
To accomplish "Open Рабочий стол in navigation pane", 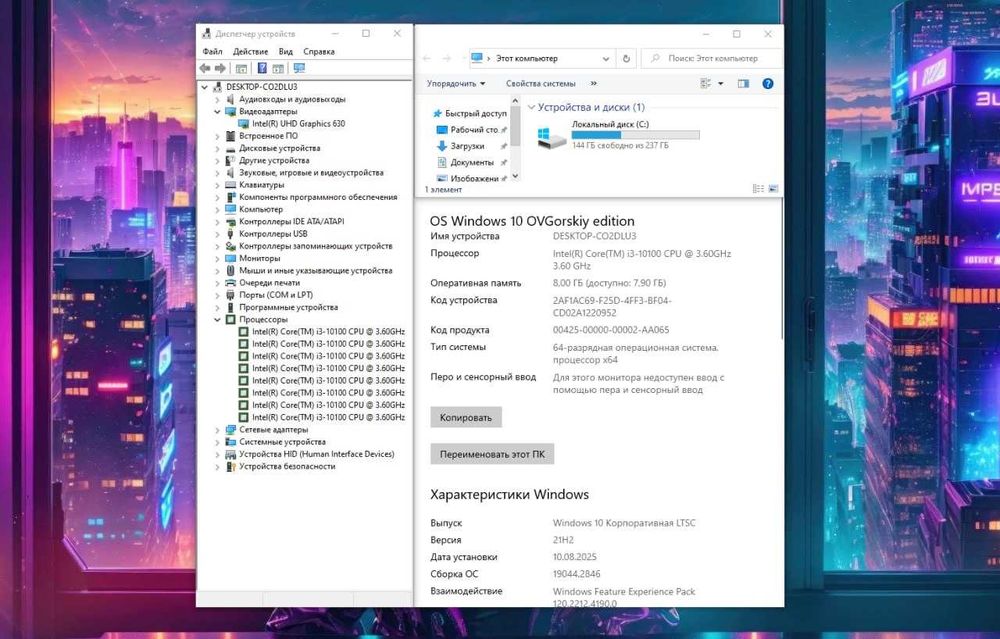I will pos(474,129).
